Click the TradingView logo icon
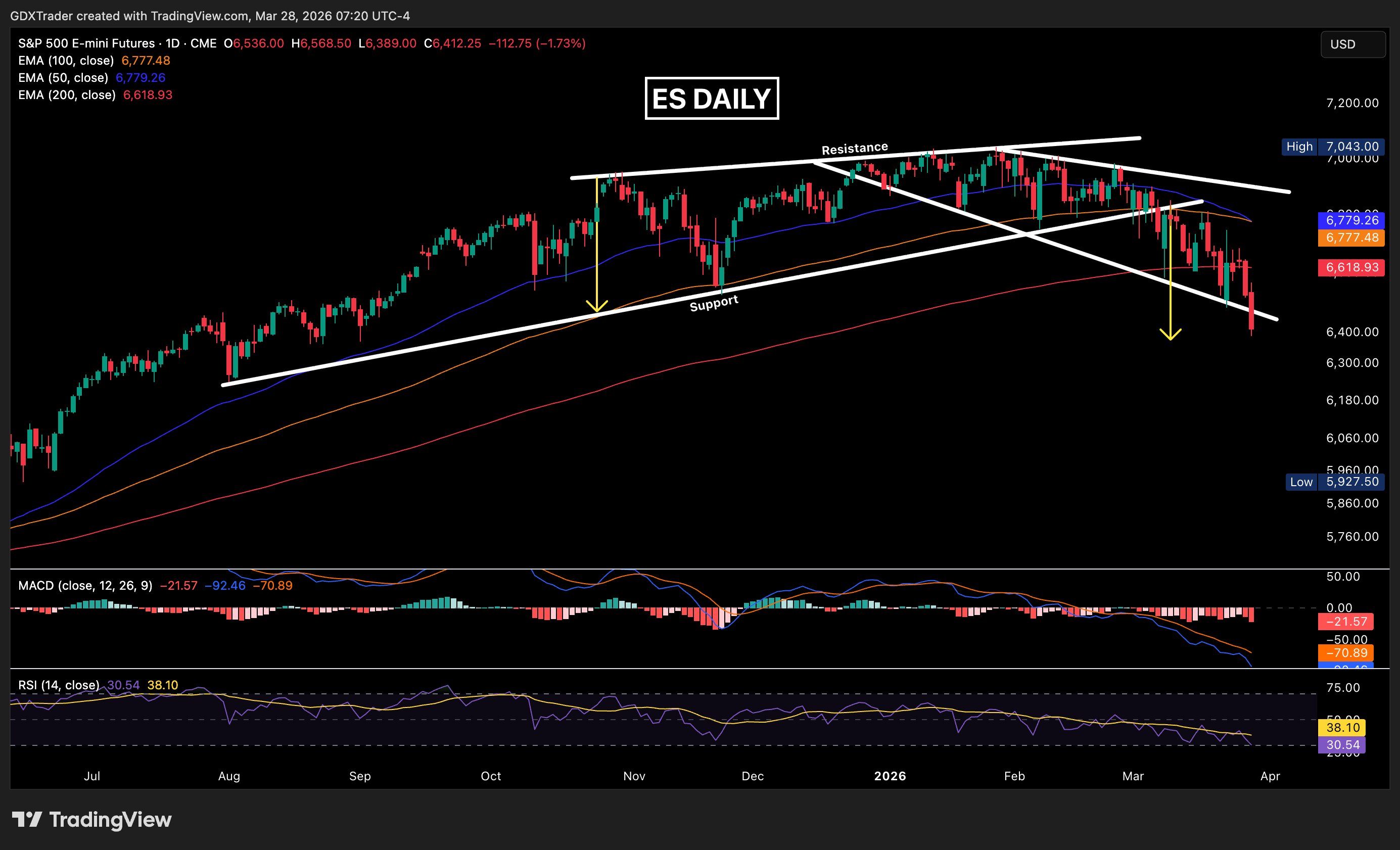The width and height of the screenshot is (1400, 850). pyautogui.click(x=27, y=819)
